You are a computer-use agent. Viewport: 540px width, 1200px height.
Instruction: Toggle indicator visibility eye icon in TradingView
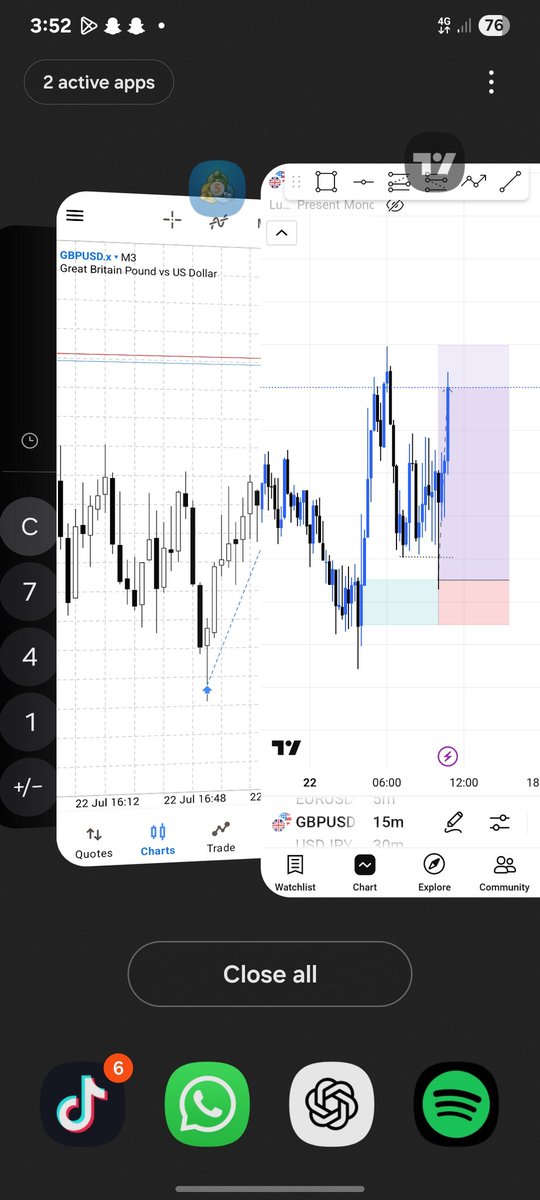click(x=395, y=205)
